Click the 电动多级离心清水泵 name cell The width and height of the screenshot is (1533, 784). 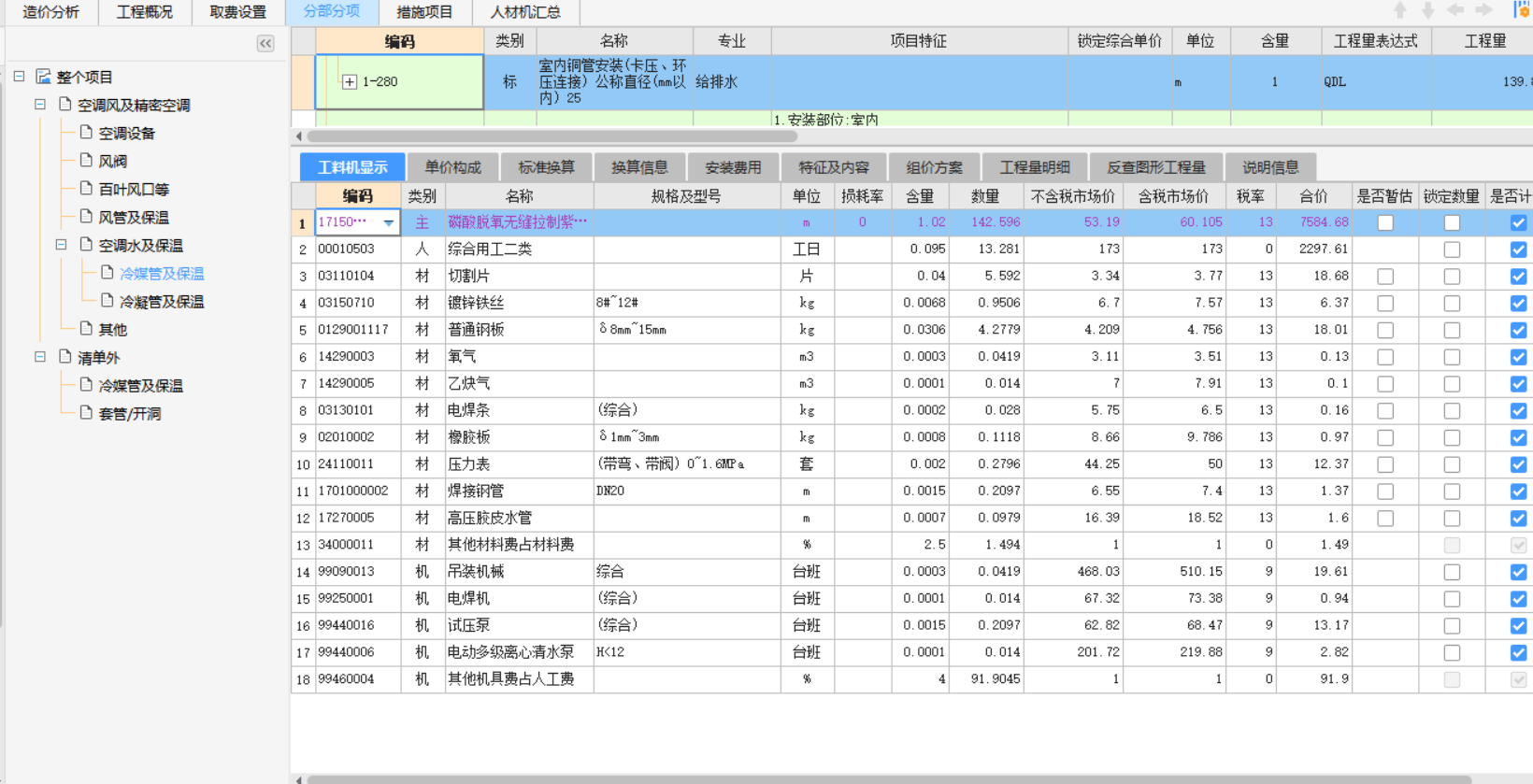coord(520,652)
